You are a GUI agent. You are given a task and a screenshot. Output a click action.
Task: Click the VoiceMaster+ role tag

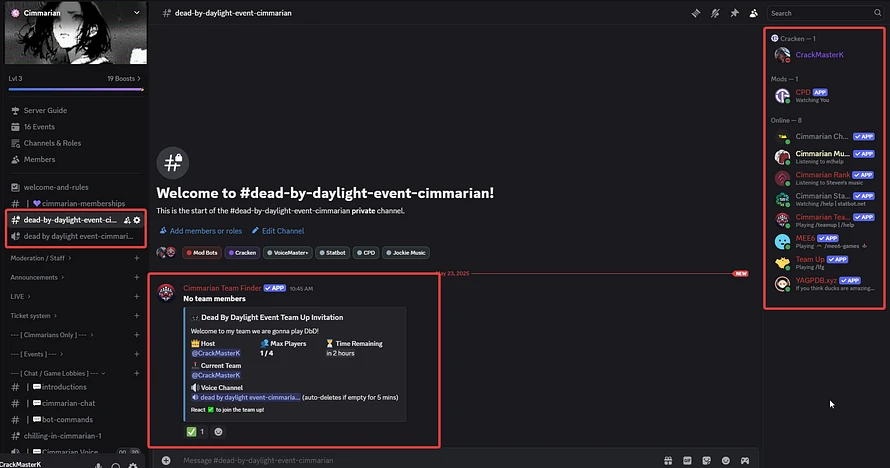pos(288,253)
